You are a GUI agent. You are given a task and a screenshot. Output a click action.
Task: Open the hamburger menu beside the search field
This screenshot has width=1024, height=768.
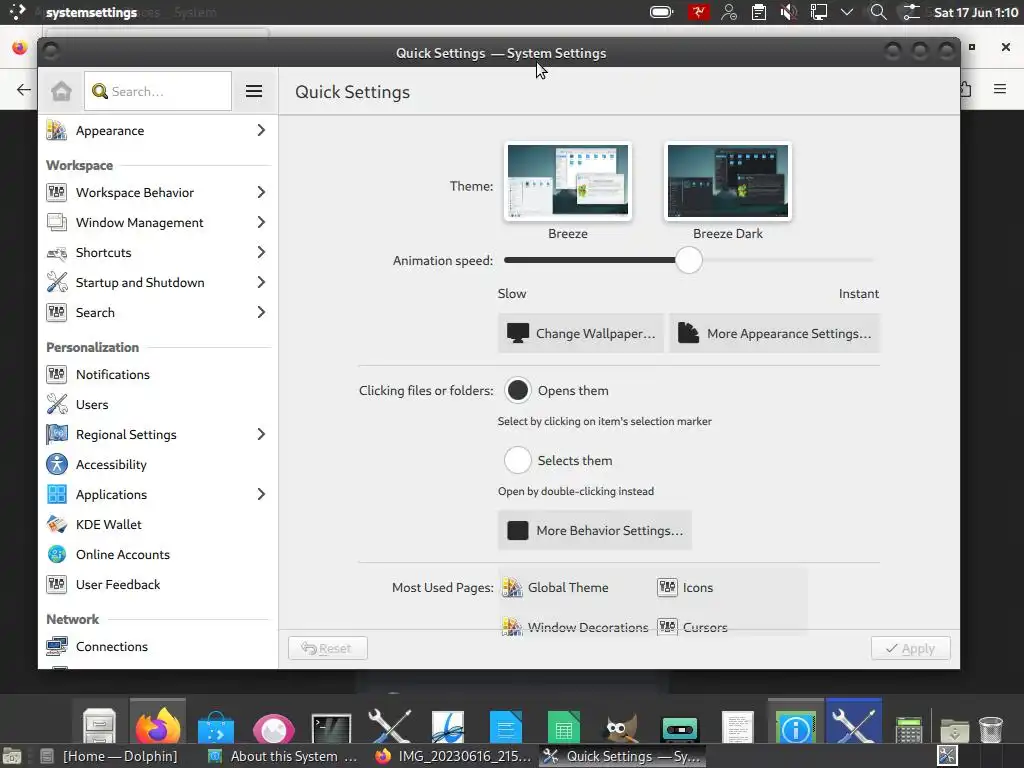pyautogui.click(x=254, y=91)
